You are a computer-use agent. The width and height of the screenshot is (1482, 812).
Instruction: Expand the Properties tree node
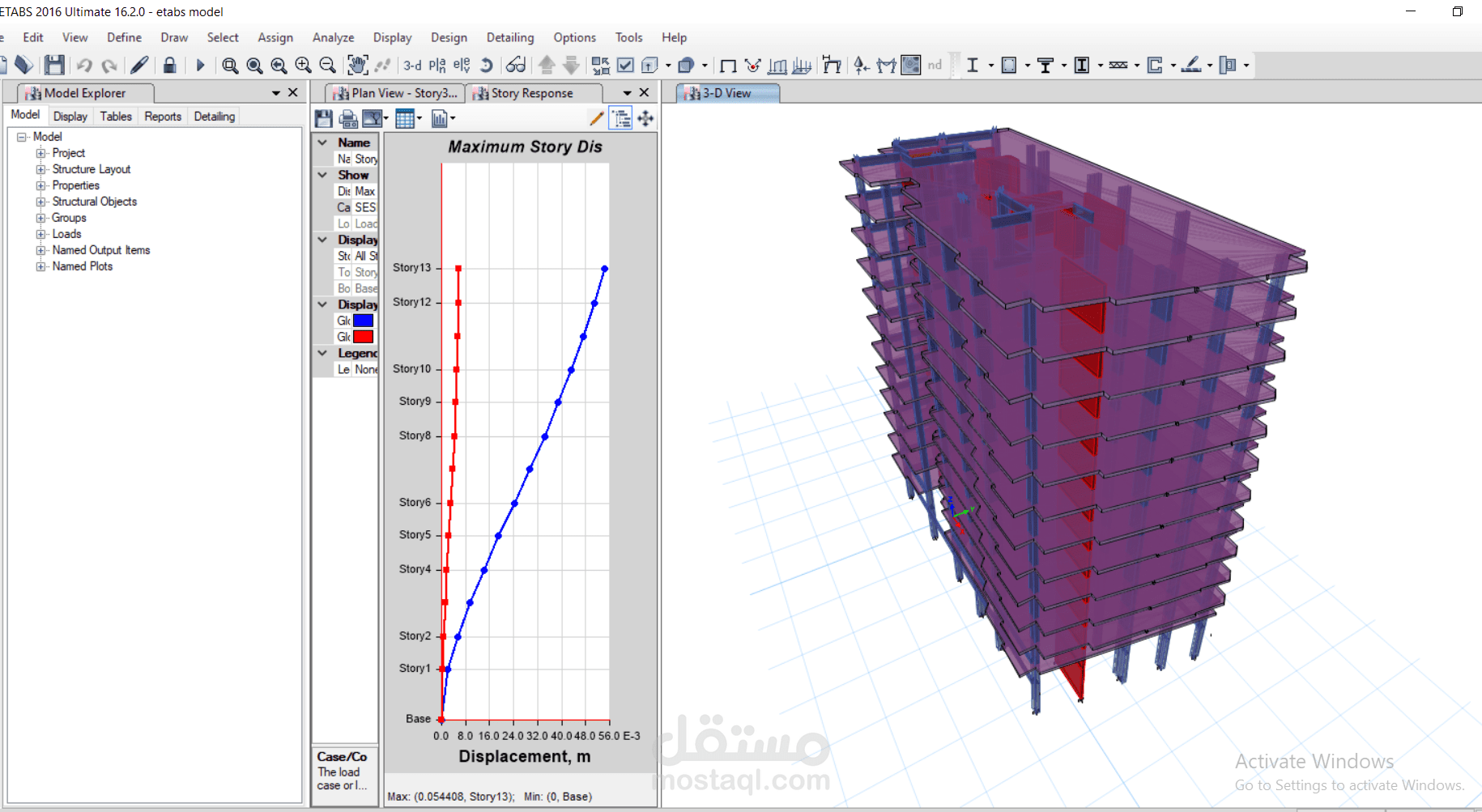(x=40, y=185)
